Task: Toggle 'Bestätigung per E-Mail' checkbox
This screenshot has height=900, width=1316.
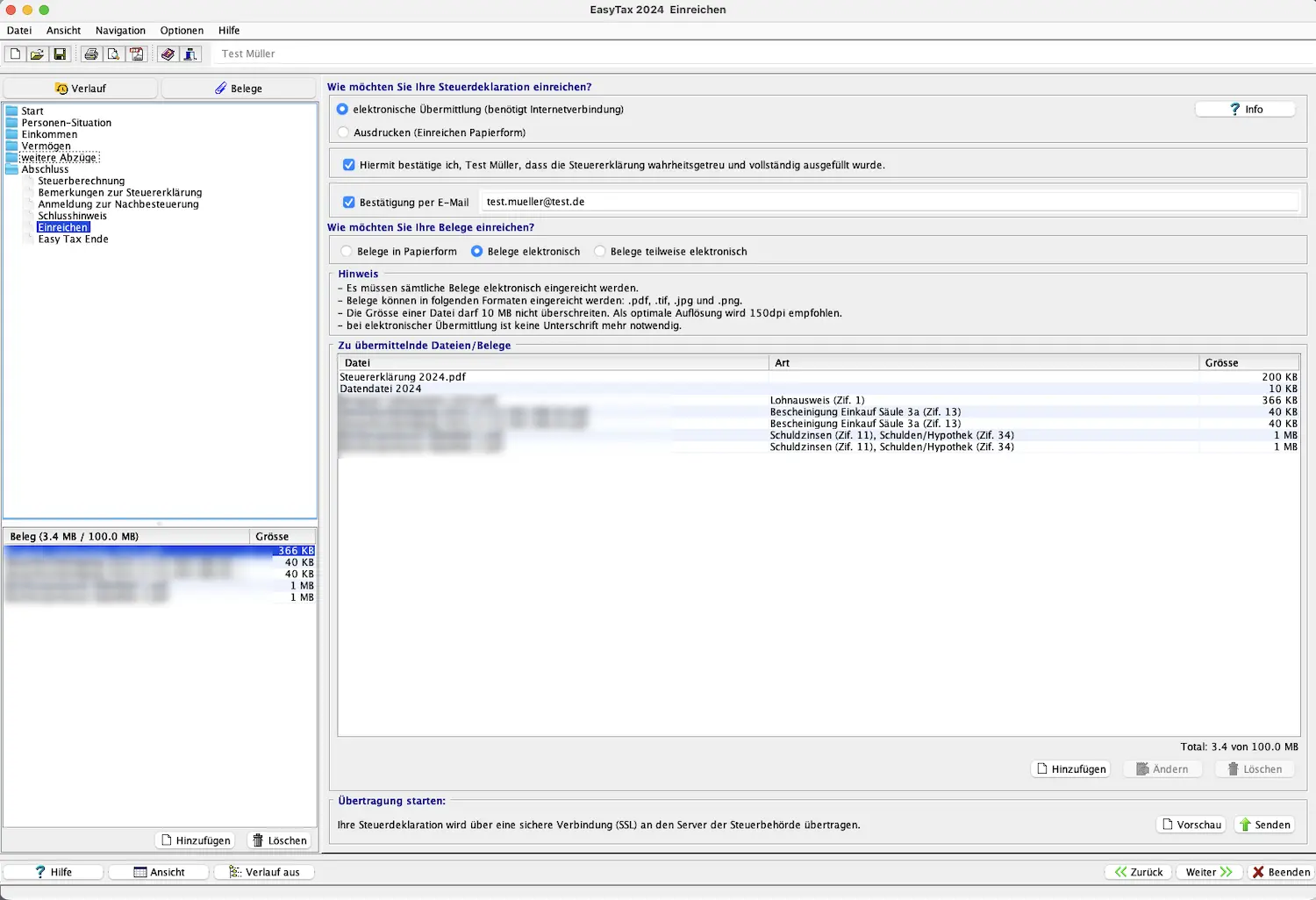Action: point(349,203)
